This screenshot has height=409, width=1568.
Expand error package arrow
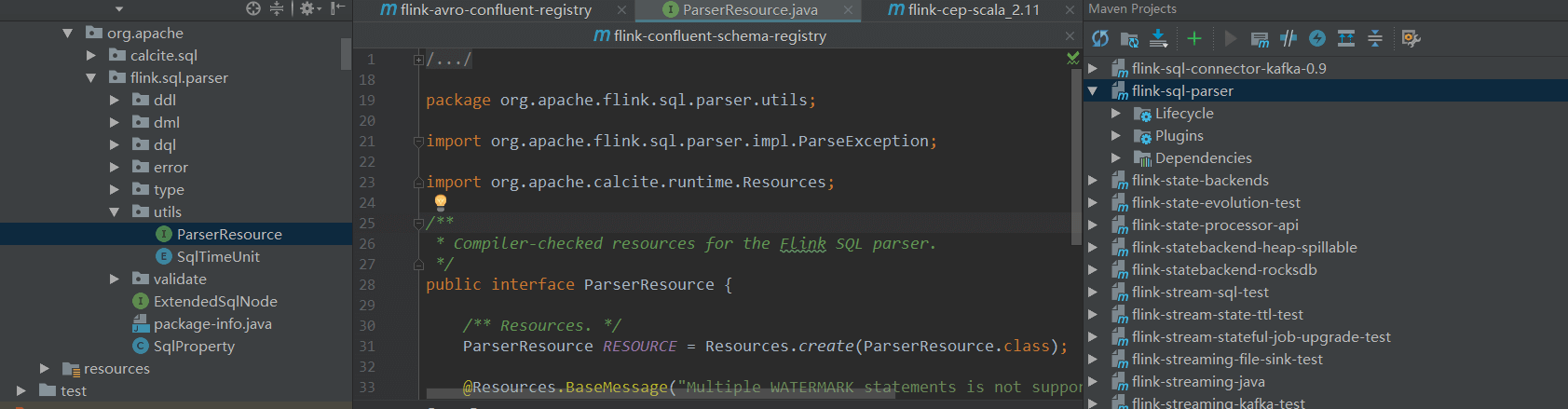click(x=114, y=167)
